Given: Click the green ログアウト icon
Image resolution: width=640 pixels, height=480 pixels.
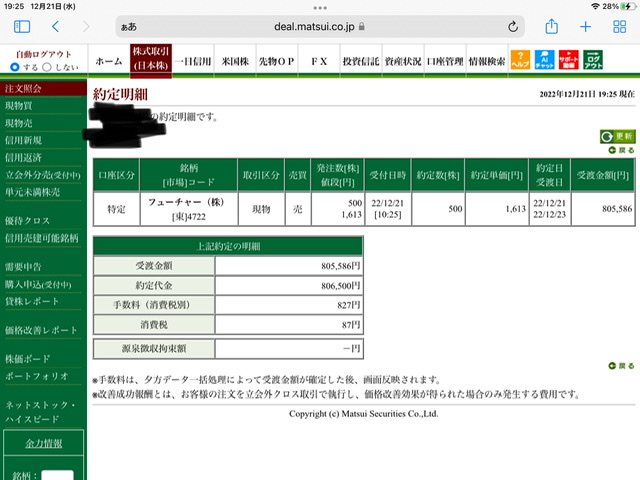Looking at the screenshot, I should [593, 60].
